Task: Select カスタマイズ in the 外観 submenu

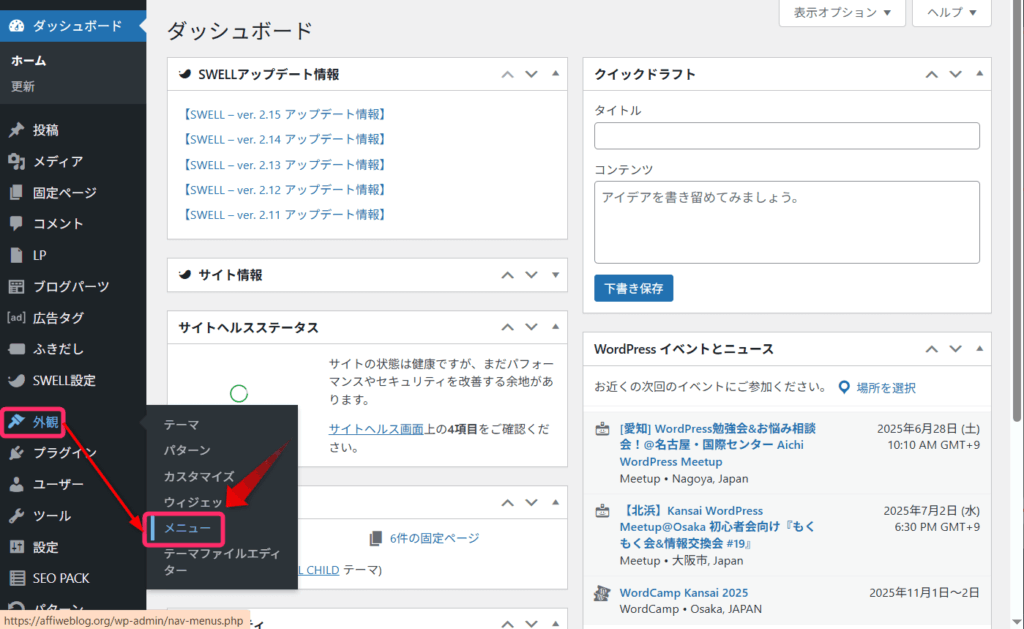Action: 199,476
